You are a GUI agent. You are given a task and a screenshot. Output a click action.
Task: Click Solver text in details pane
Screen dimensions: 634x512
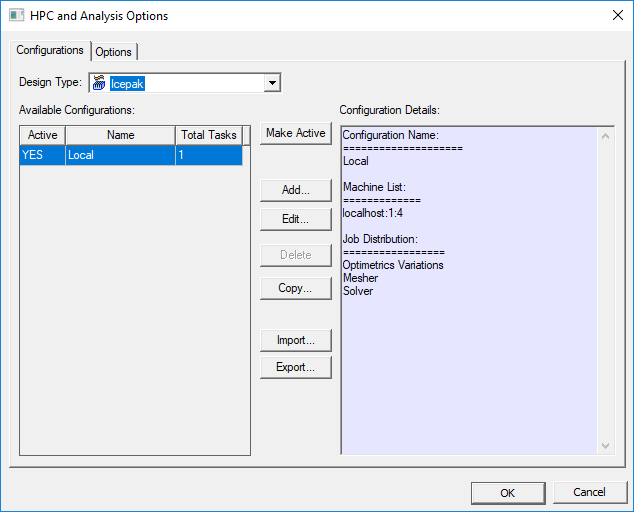click(x=358, y=291)
